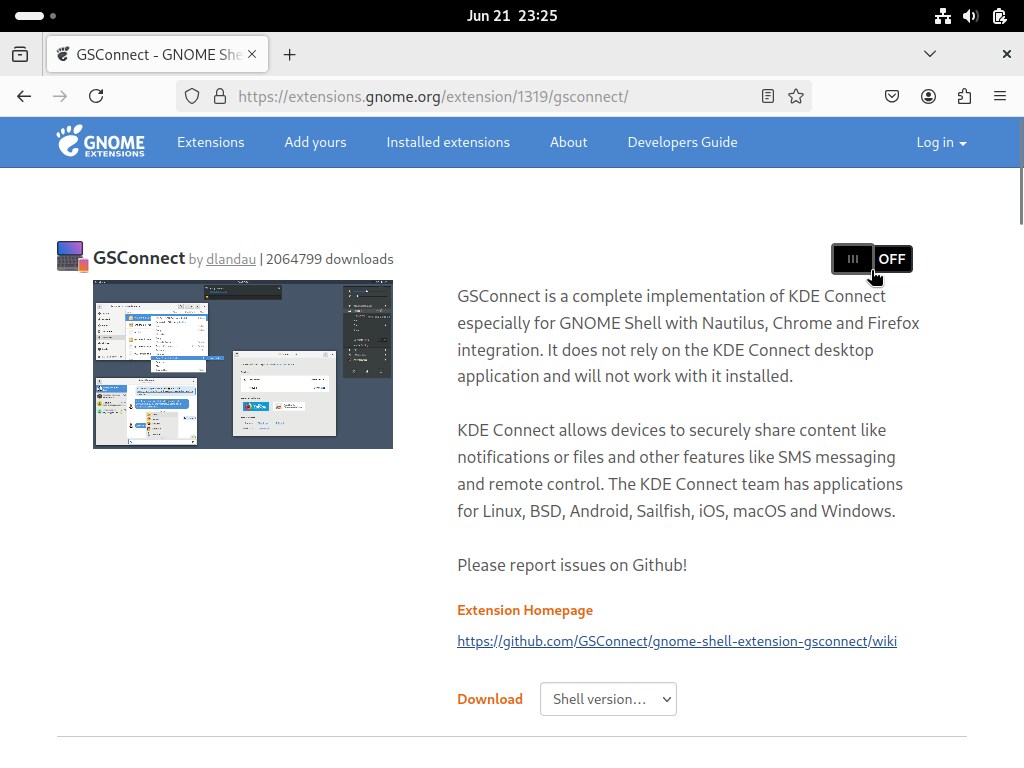The image size is (1024, 768).
Task: Open the About nav item
Action: point(568,142)
